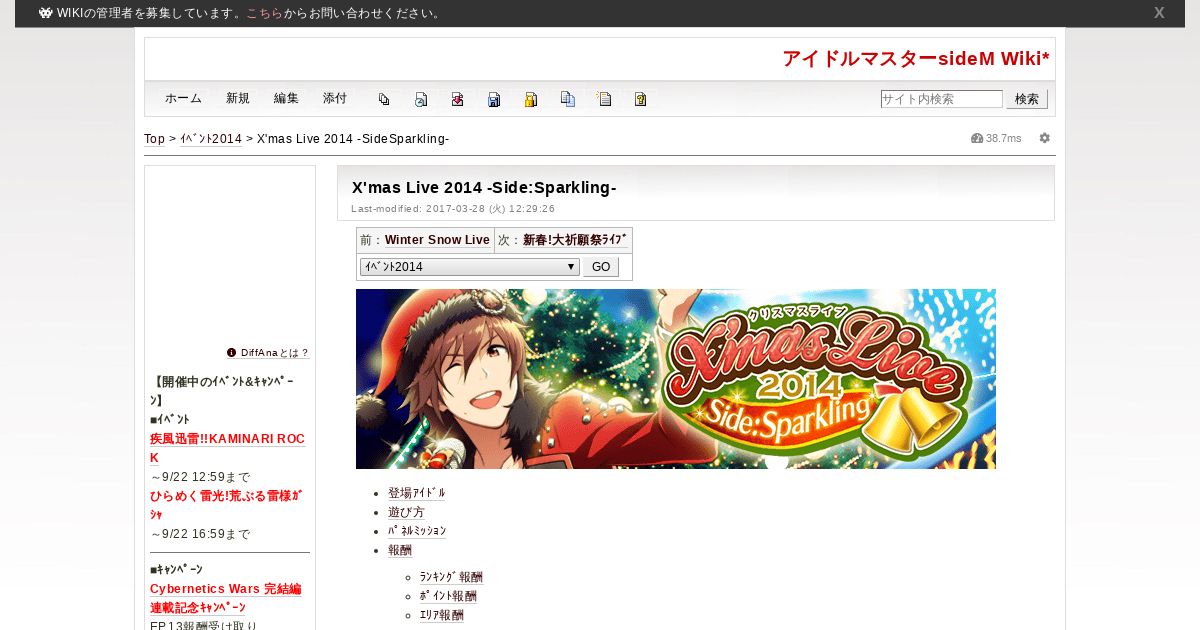Image resolution: width=1200 pixels, height=630 pixels.
Task: Click the info icon beside DiffAnaとは?
Action: [232, 352]
